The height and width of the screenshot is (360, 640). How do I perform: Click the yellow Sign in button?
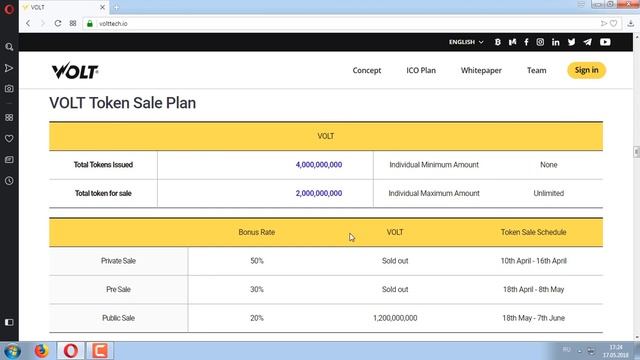click(x=587, y=70)
